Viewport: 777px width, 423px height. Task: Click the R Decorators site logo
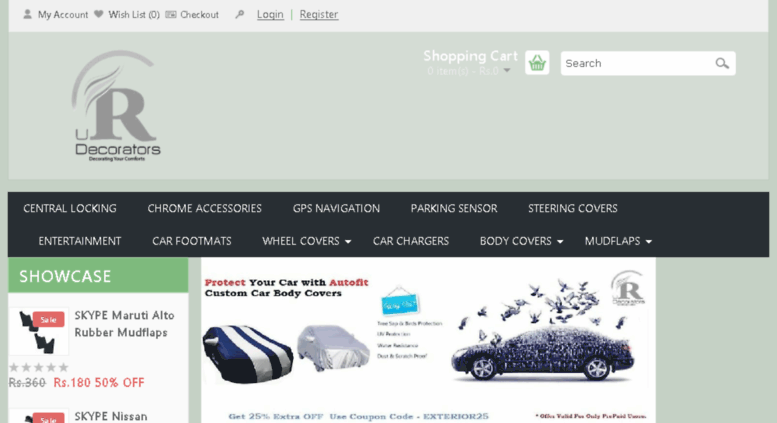tap(117, 106)
